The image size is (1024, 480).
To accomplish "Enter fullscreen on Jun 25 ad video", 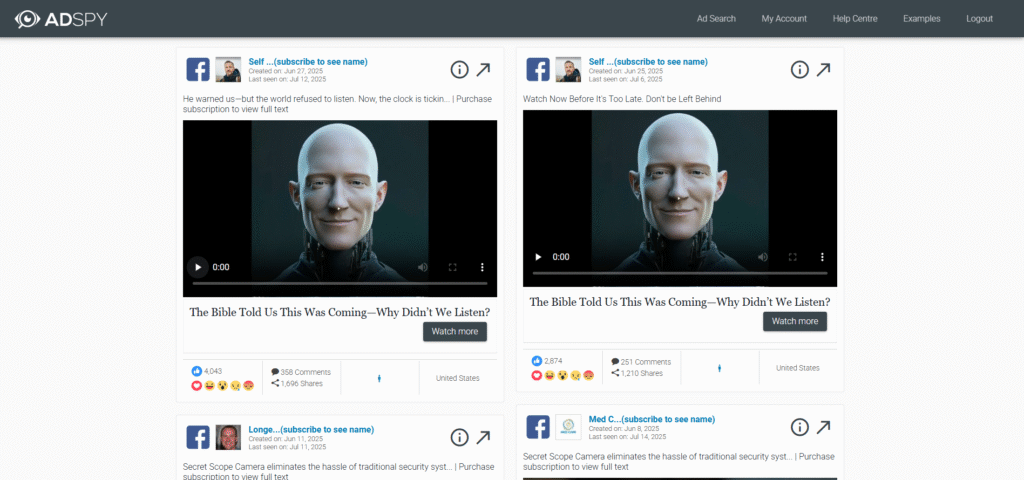I will point(792,257).
